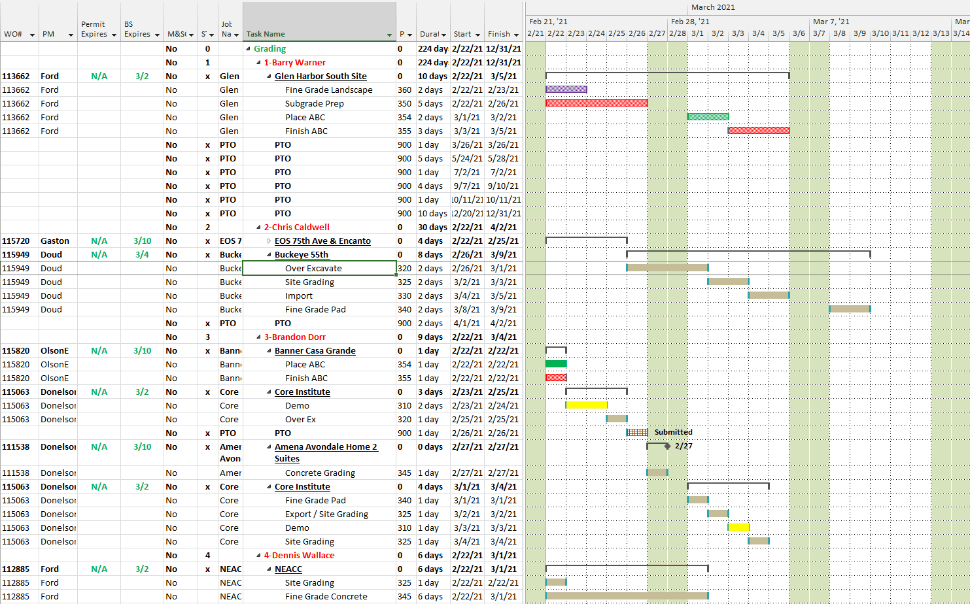Select the long Fine Grade Concrete Gantt bar
The image size is (970, 604).
tap(627, 596)
